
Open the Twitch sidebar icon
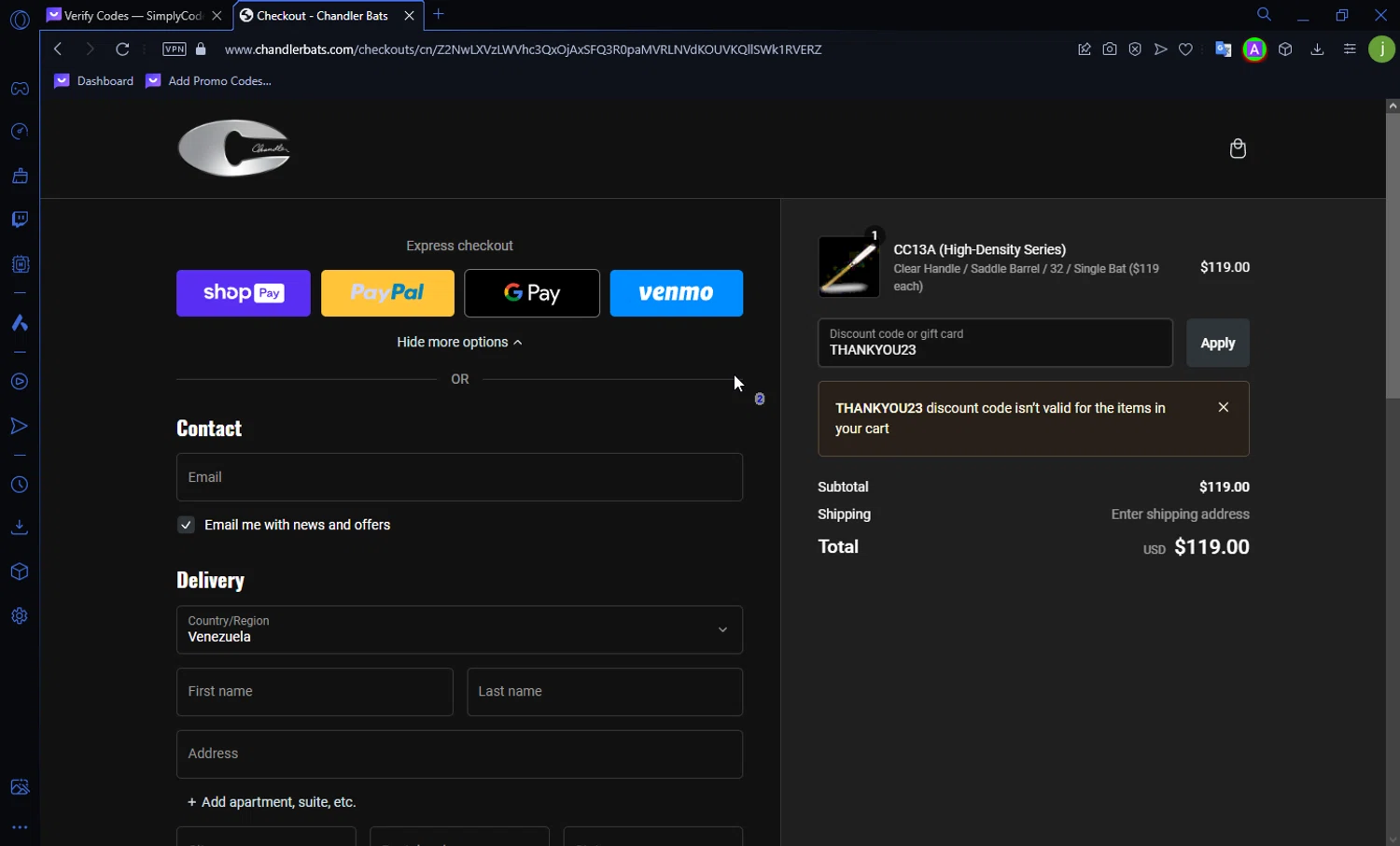tap(20, 219)
